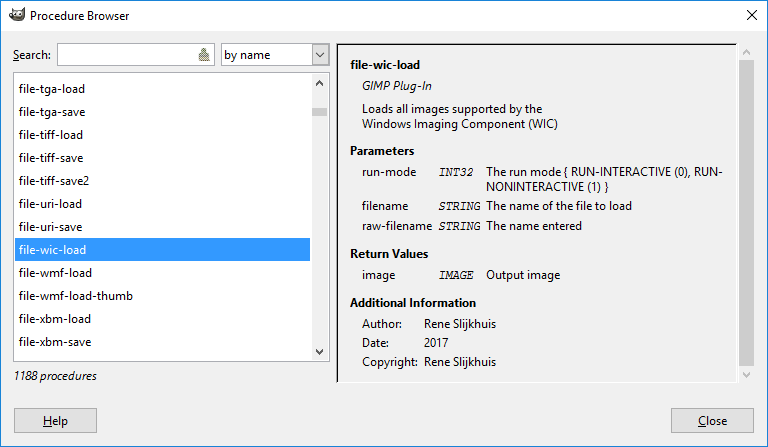Click the 'Search:' label

32,55
